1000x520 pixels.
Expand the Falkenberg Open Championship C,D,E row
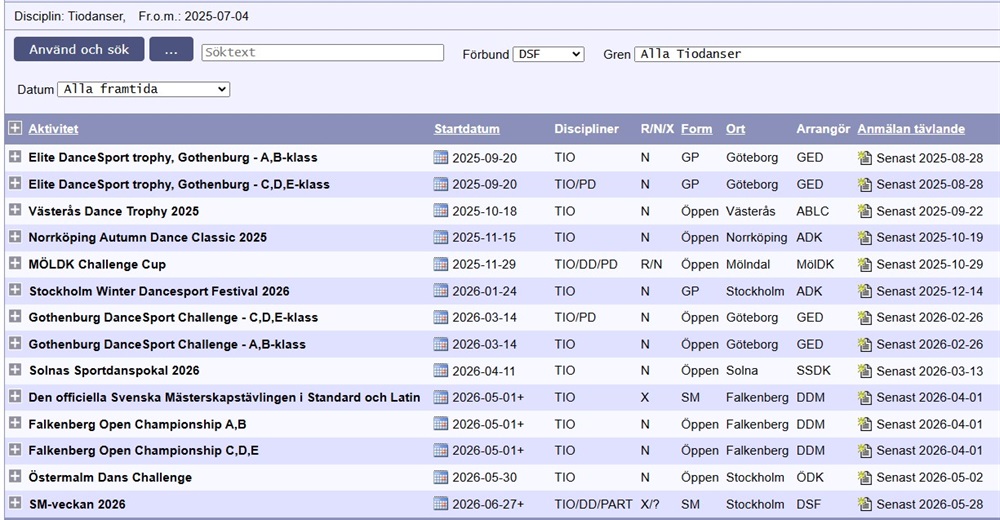15,450
